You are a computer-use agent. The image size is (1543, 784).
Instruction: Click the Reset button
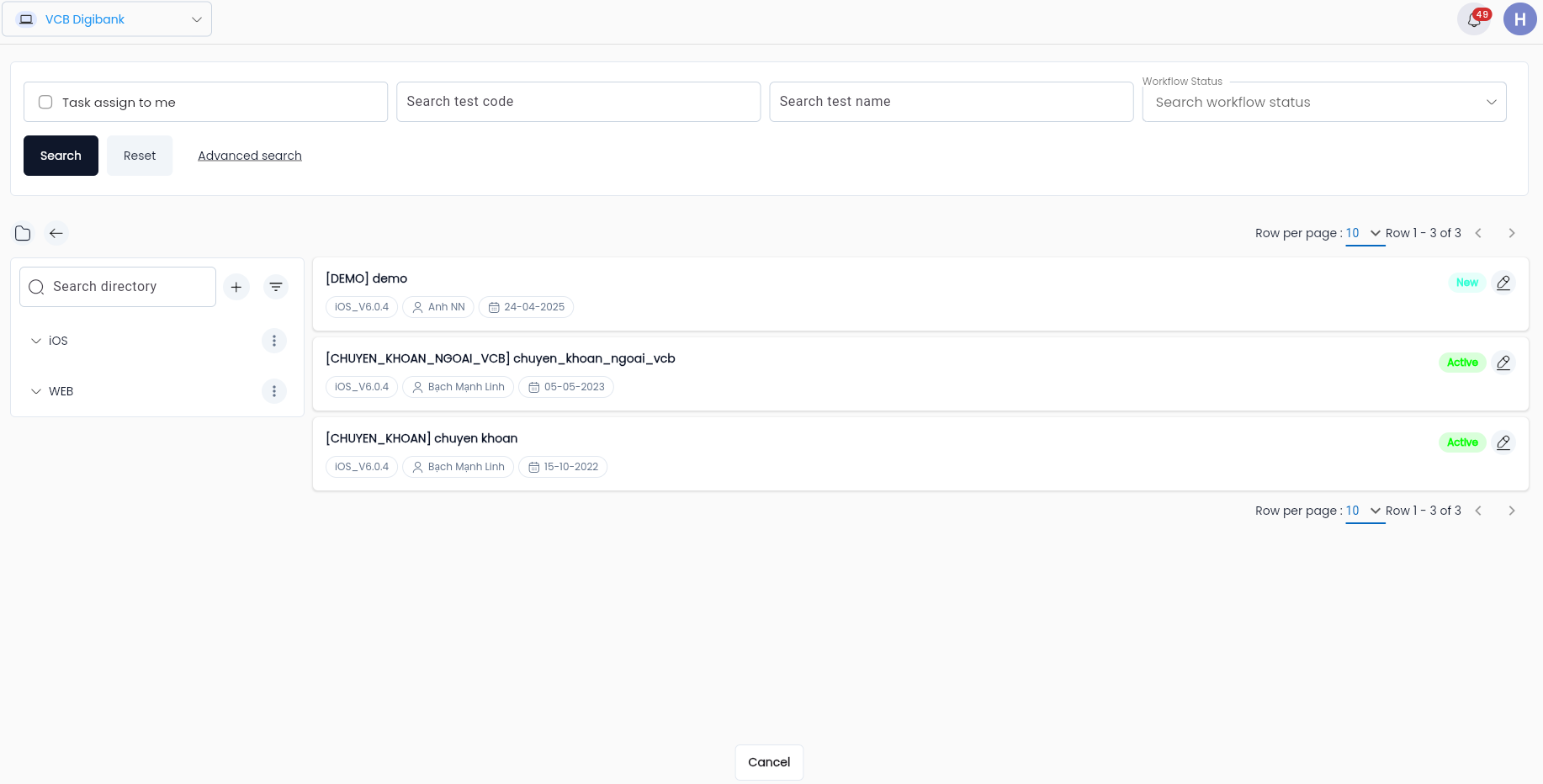(x=140, y=156)
